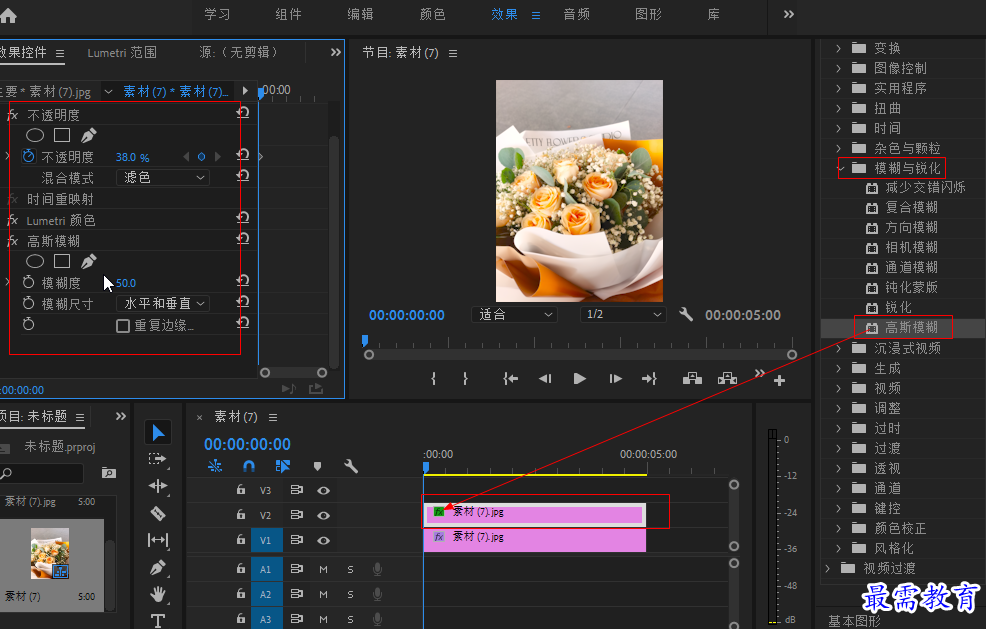Open 模糊尺寸 水平和垂直 dropdown

(163, 303)
